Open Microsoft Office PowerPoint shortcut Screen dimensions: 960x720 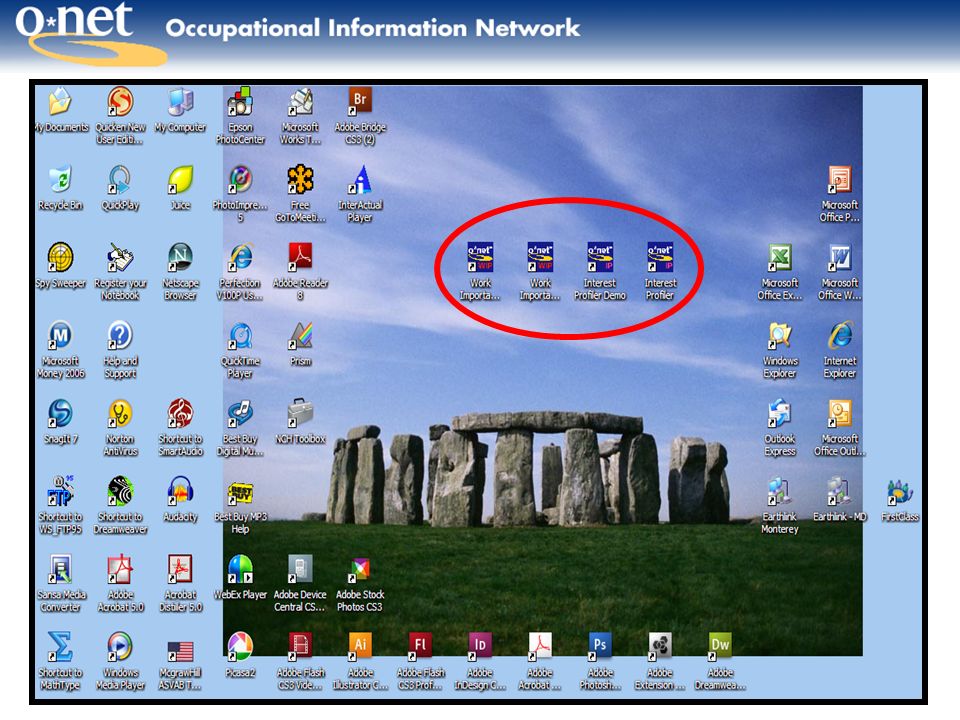pyautogui.click(x=840, y=179)
